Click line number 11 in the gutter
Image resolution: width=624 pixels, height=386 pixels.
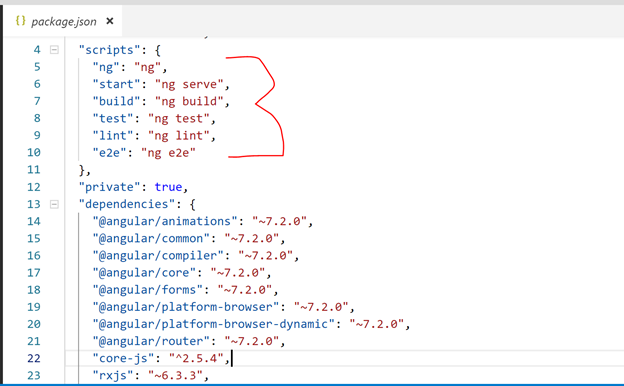point(33,170)
